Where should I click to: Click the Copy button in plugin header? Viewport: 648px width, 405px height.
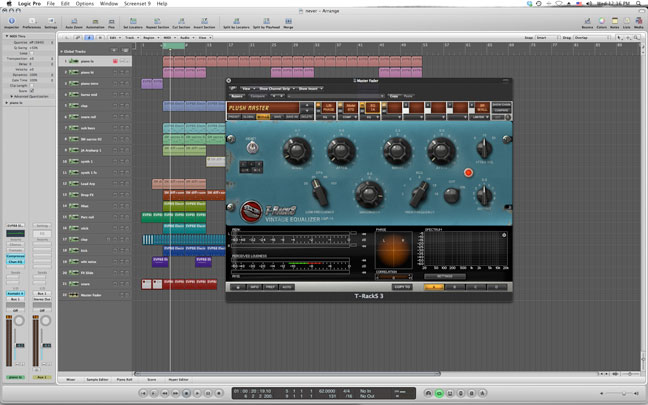tap(394, 96)
